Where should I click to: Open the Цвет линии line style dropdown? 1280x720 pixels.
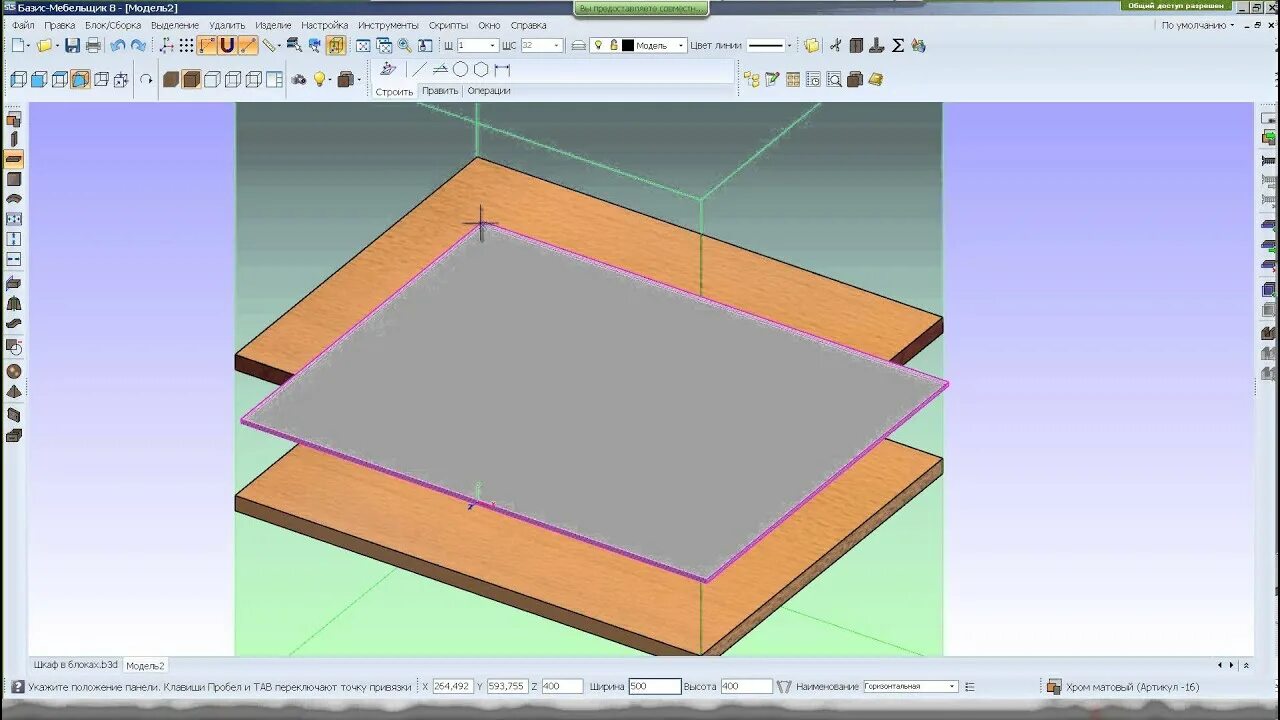(x=789, y=45)
